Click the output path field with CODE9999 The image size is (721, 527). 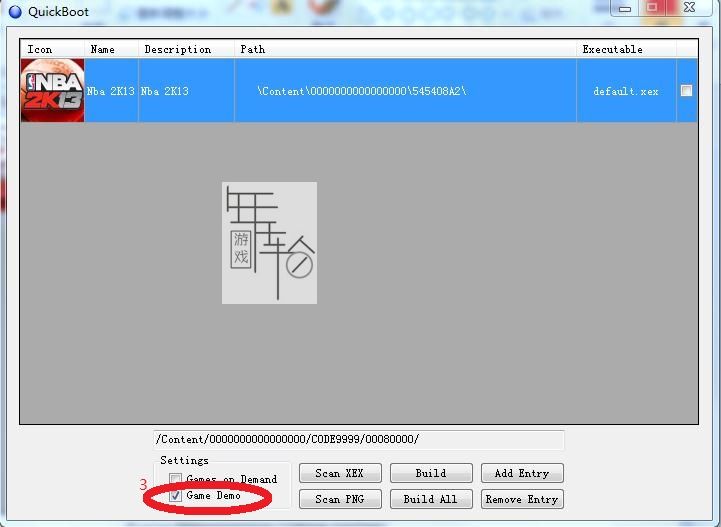click(x=359, y=440)
